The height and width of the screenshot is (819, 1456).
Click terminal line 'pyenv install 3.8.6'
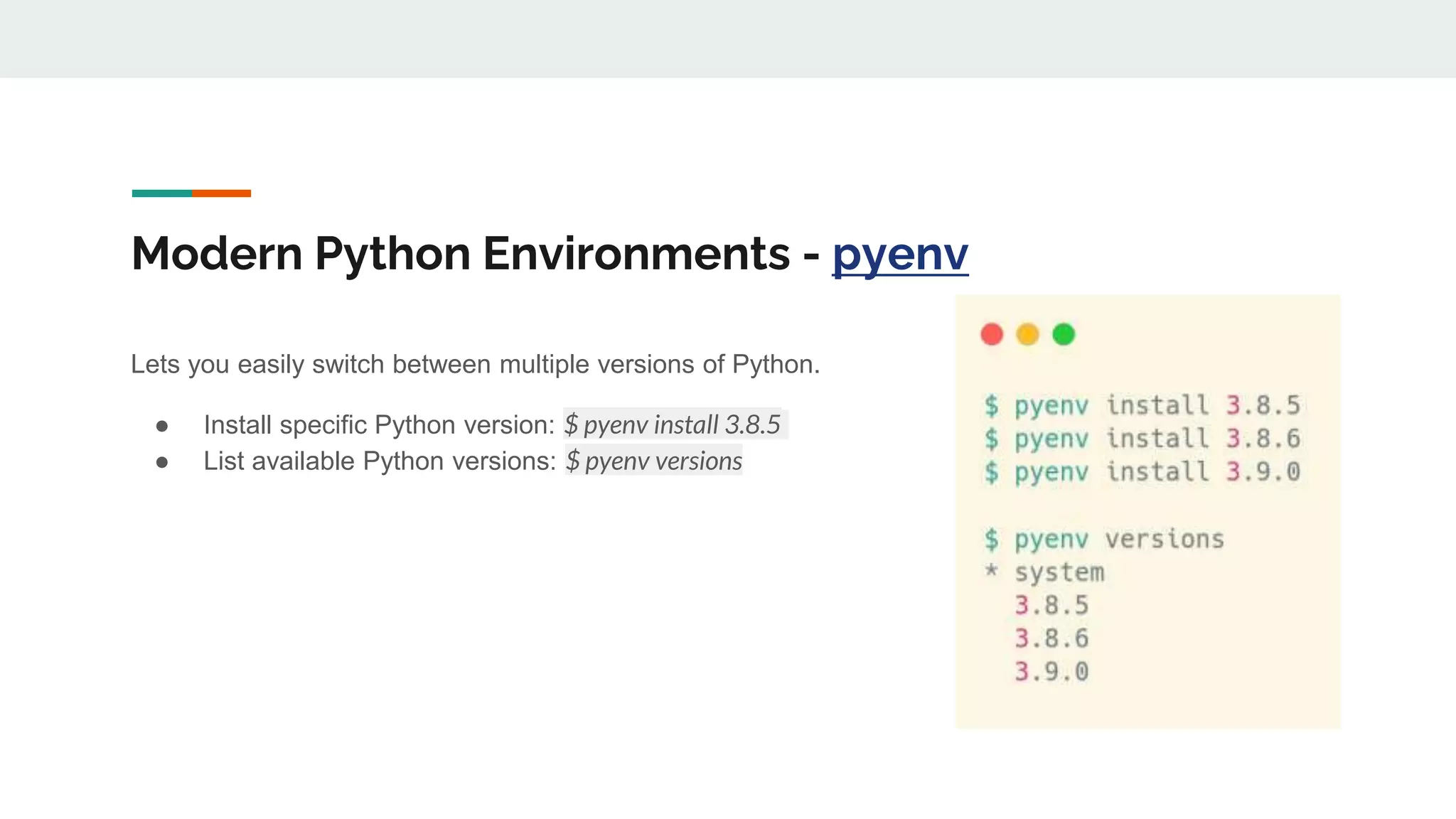point(1142,439)
